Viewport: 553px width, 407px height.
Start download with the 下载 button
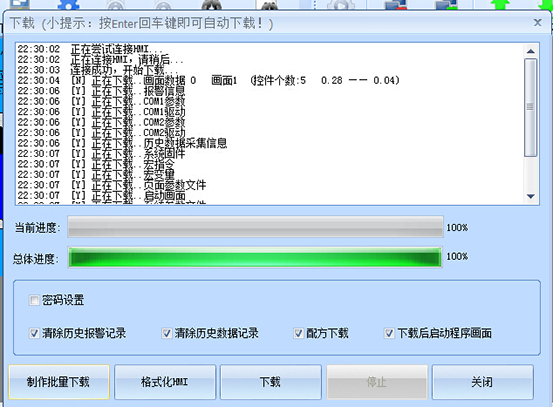point(271,382)
